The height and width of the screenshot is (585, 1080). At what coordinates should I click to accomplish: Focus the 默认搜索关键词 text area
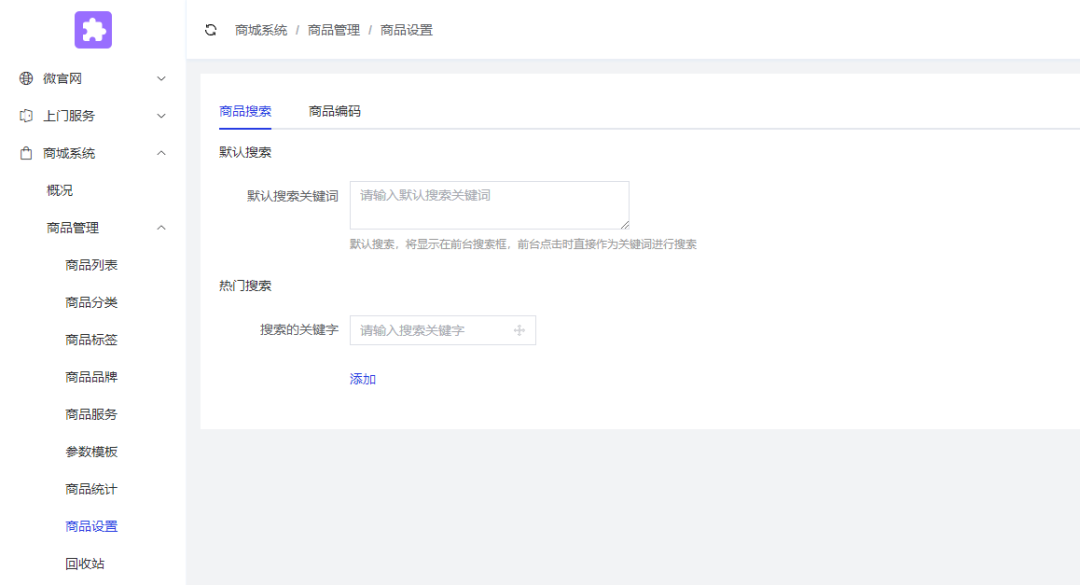pyautogui.click(x=489, y=205)
